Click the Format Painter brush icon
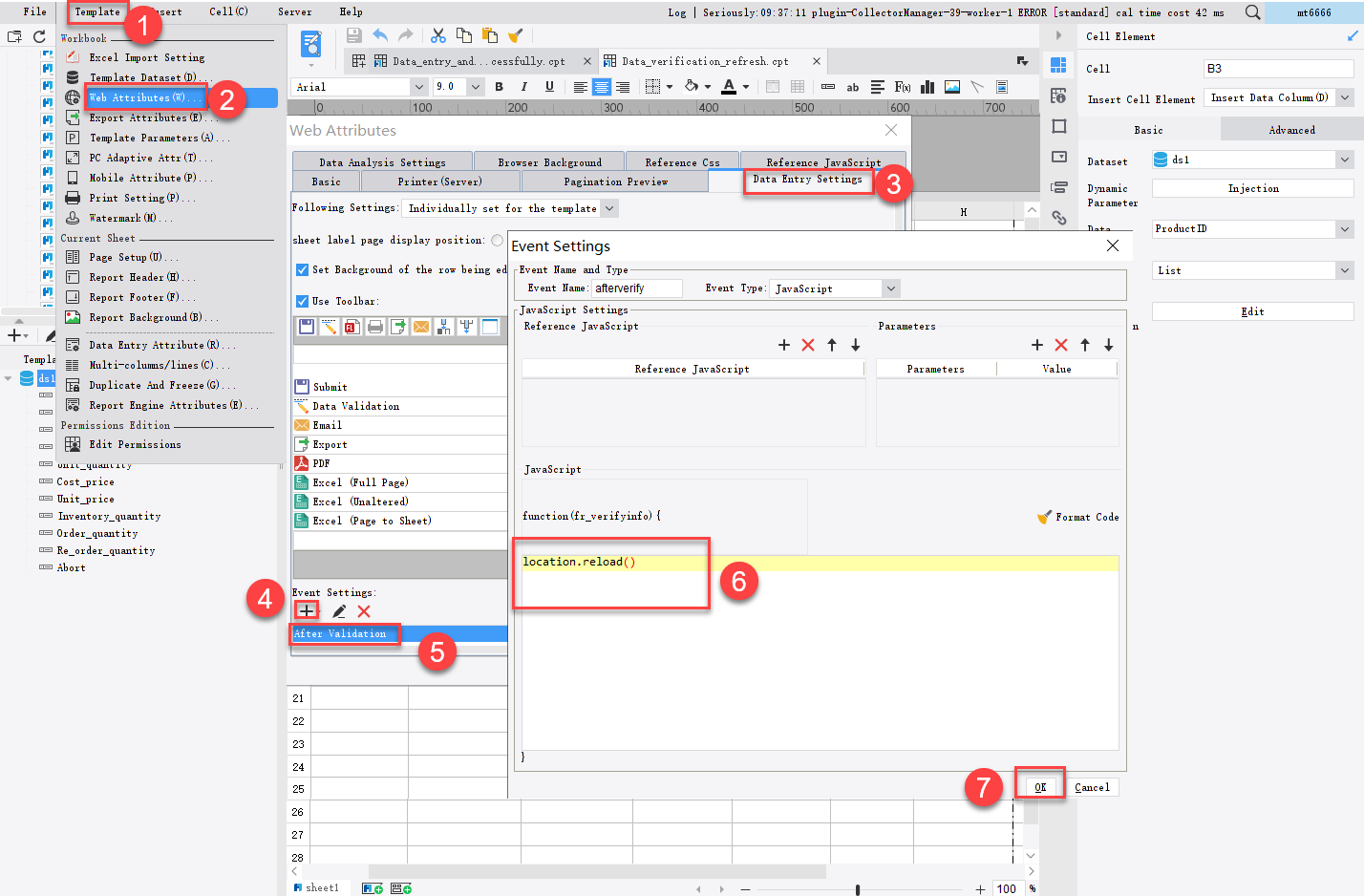This screenshot has height=896, width=1364. [x=516, y=35]
